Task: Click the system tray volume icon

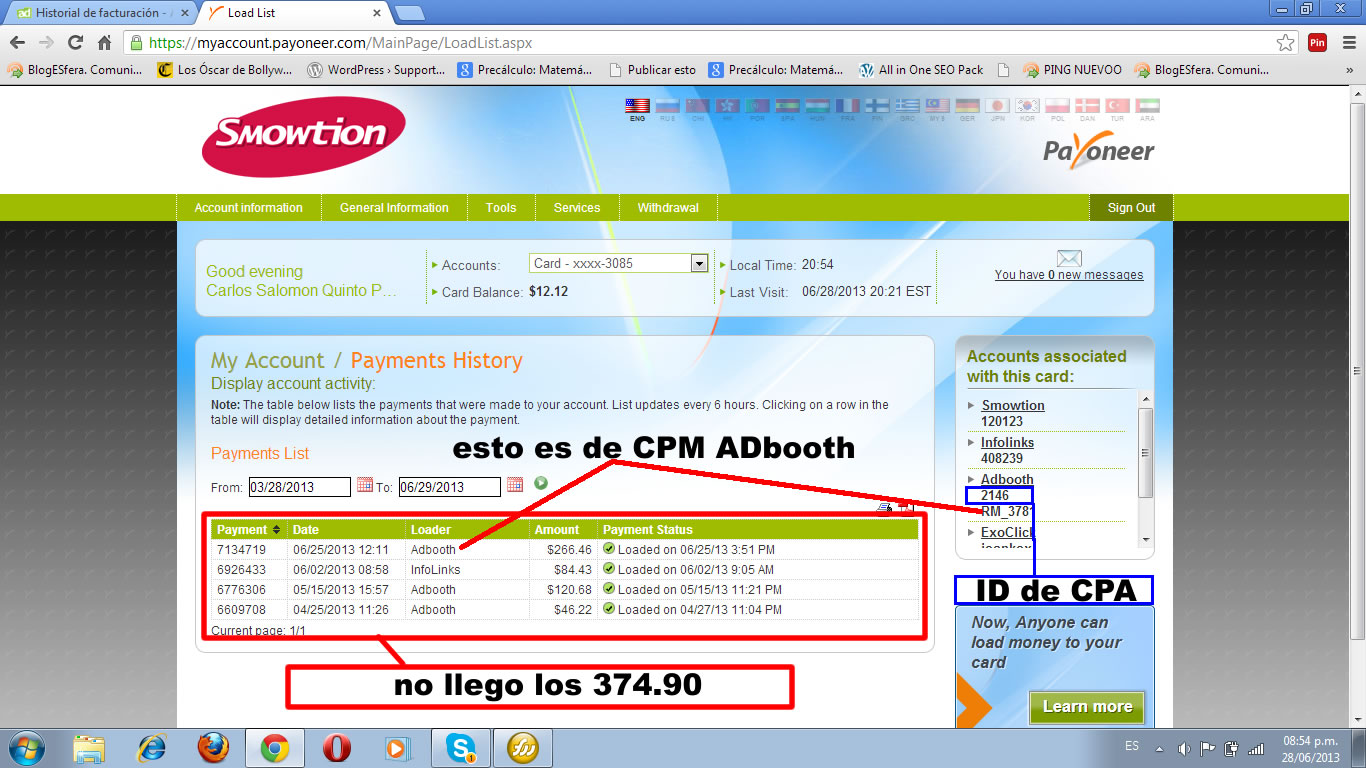Action: 1184,748
